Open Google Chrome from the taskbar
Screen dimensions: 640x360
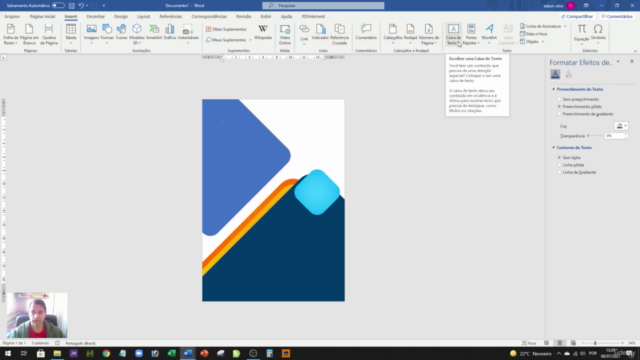(x=106, y=353)
